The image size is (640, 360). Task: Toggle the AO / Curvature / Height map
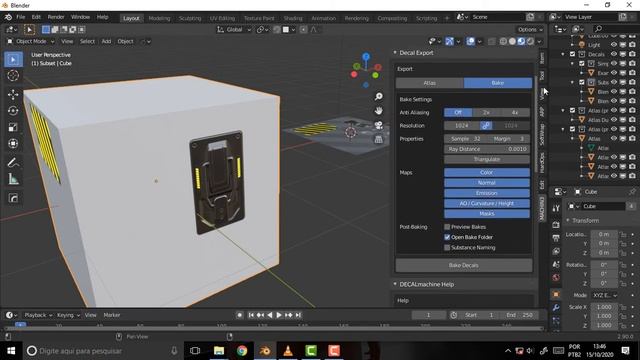487,203
